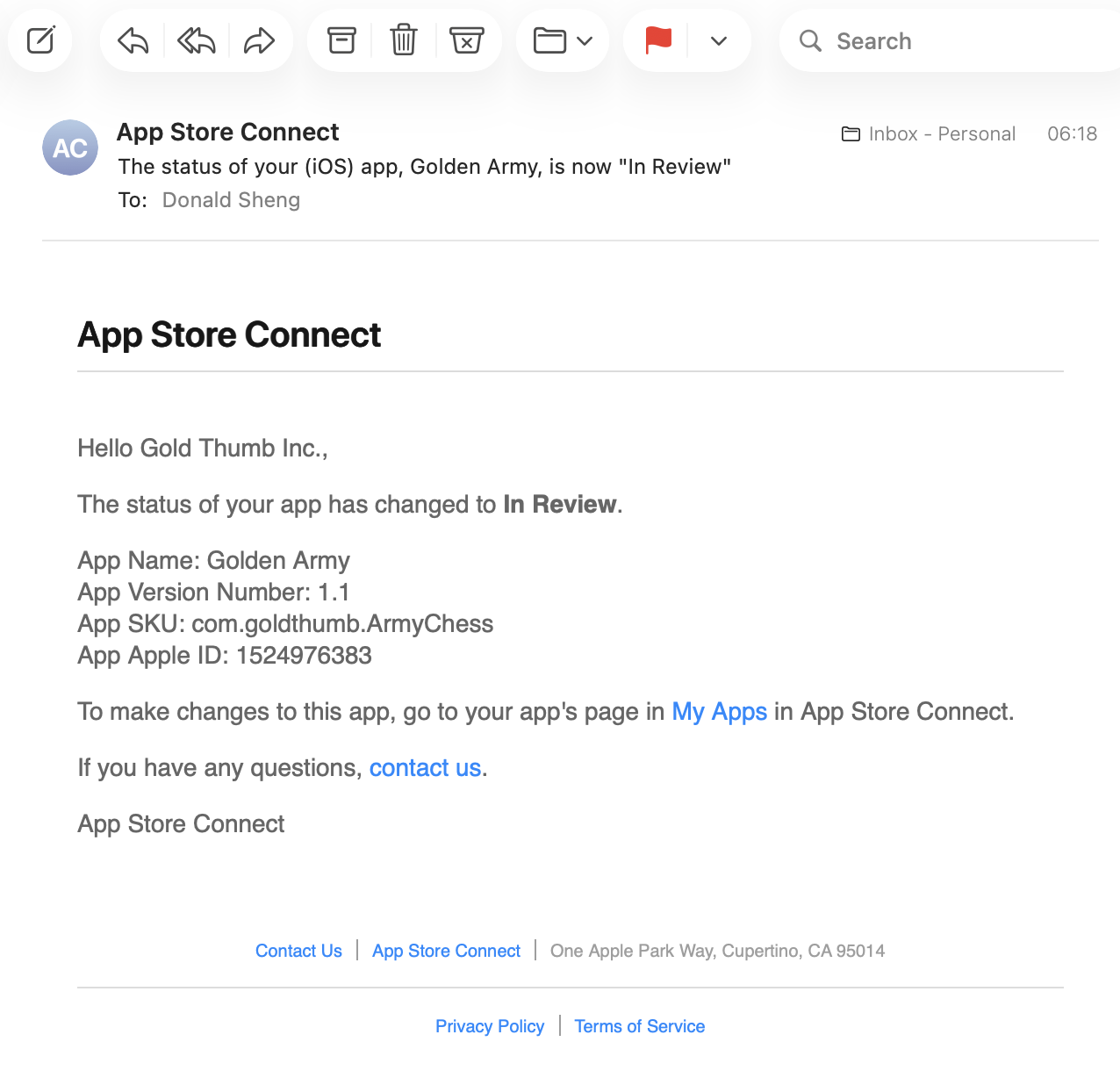Open the Move to folder menu
The height and width of the screenshot is (1085, 1120).
pos(563,40)
